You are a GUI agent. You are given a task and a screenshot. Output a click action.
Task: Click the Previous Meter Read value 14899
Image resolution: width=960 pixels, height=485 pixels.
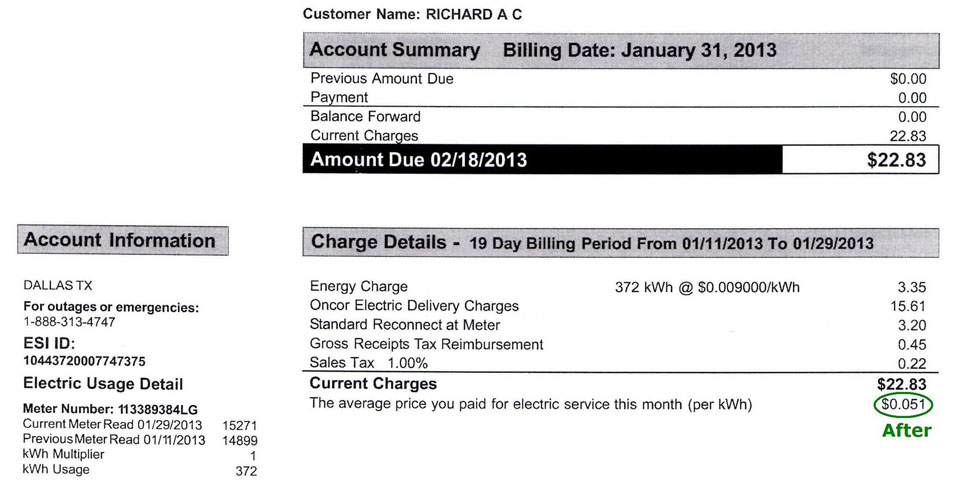pos(239,440)
